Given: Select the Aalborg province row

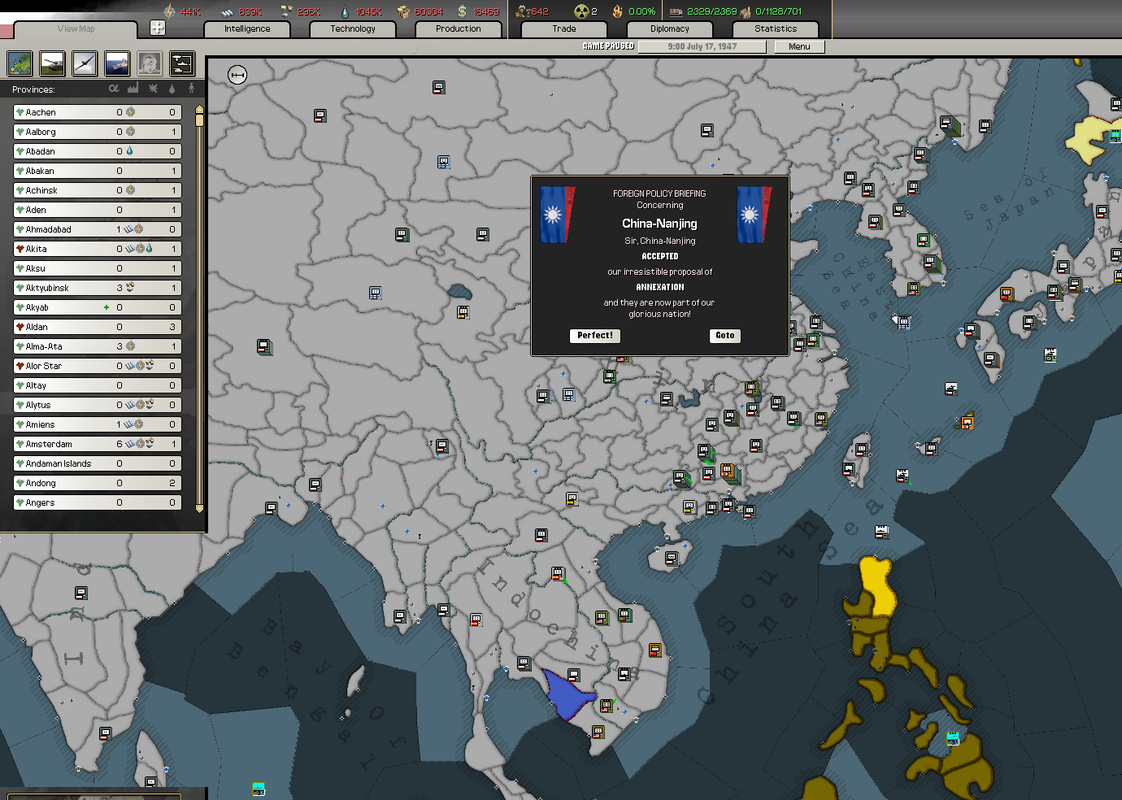Looking at the screenshot, I should pyautogui.click(x=97, y=132).
